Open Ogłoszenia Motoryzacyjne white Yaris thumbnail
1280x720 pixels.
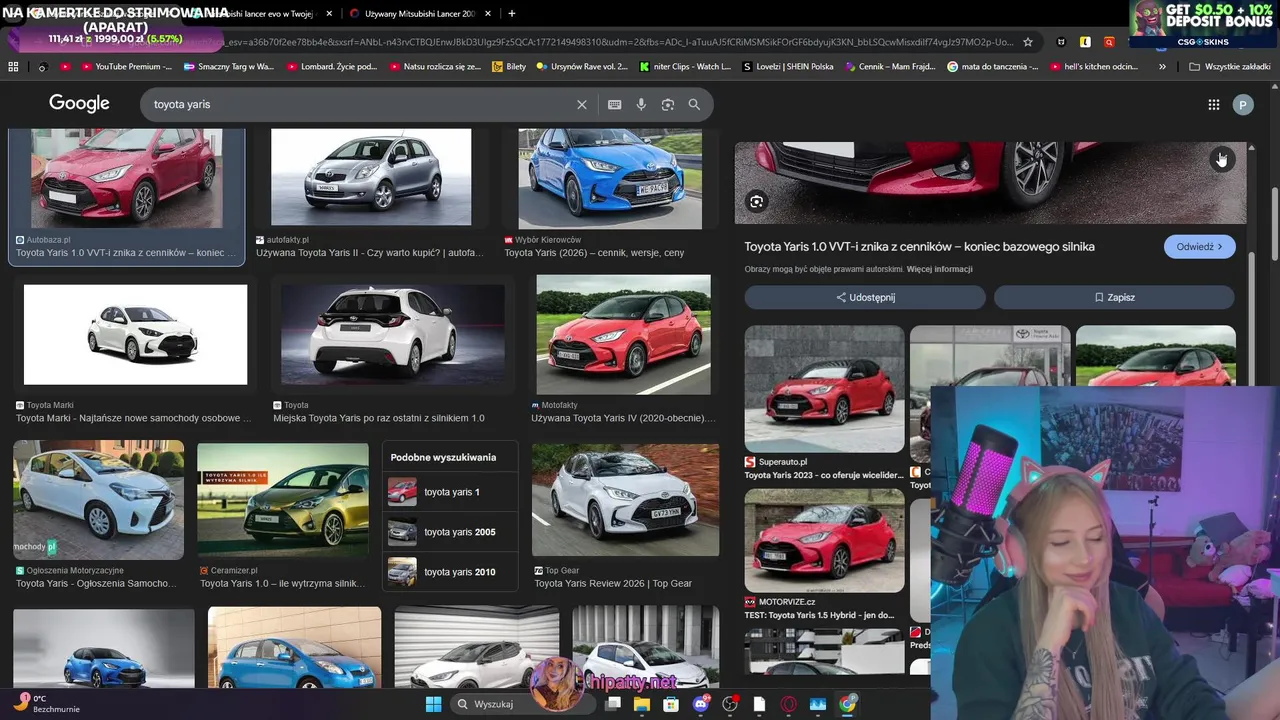(x=98, y=500)
